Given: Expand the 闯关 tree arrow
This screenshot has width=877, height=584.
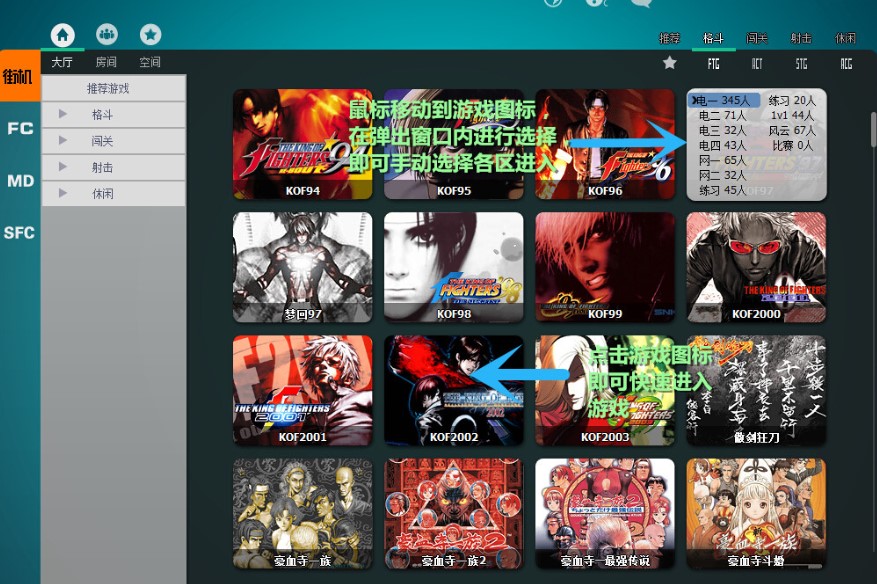Looking at the screenshot, I should point(63,140).
